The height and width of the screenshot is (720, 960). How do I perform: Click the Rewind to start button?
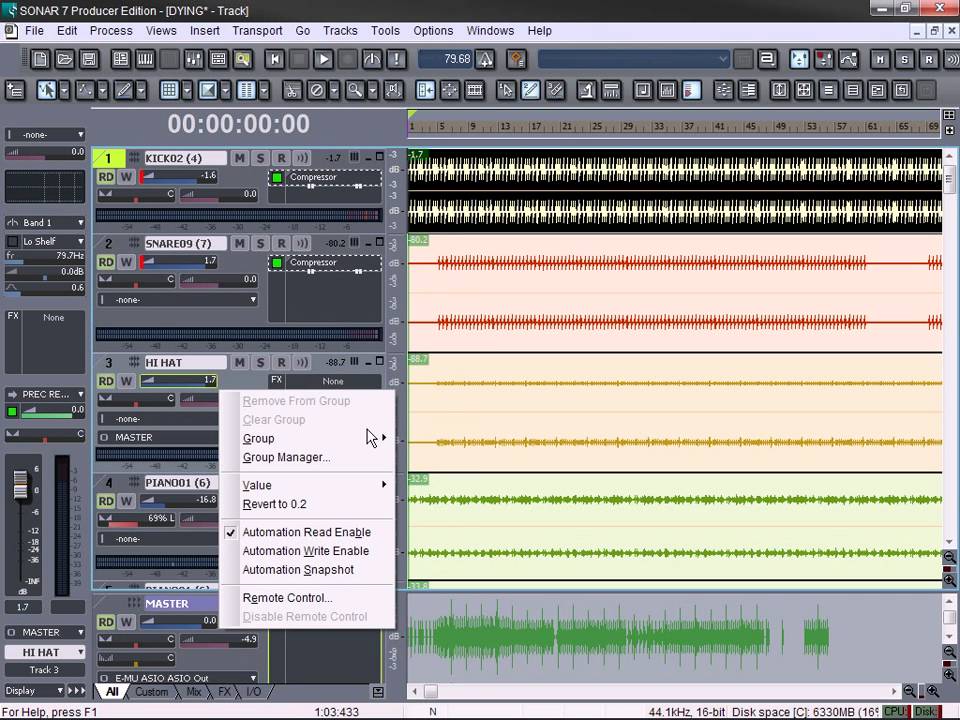click(275, 60)
